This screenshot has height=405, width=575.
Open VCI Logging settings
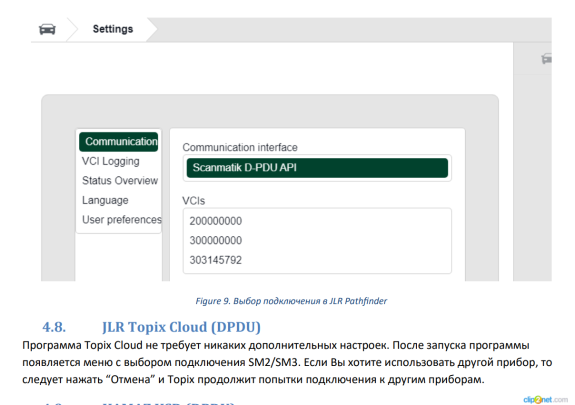tap(110, 161)
